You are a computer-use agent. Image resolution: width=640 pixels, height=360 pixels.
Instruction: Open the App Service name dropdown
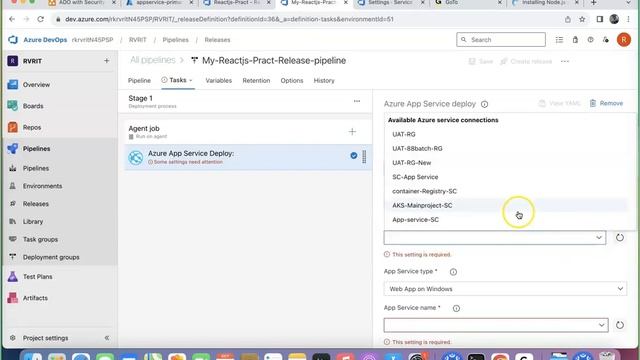tap(496, 325)
